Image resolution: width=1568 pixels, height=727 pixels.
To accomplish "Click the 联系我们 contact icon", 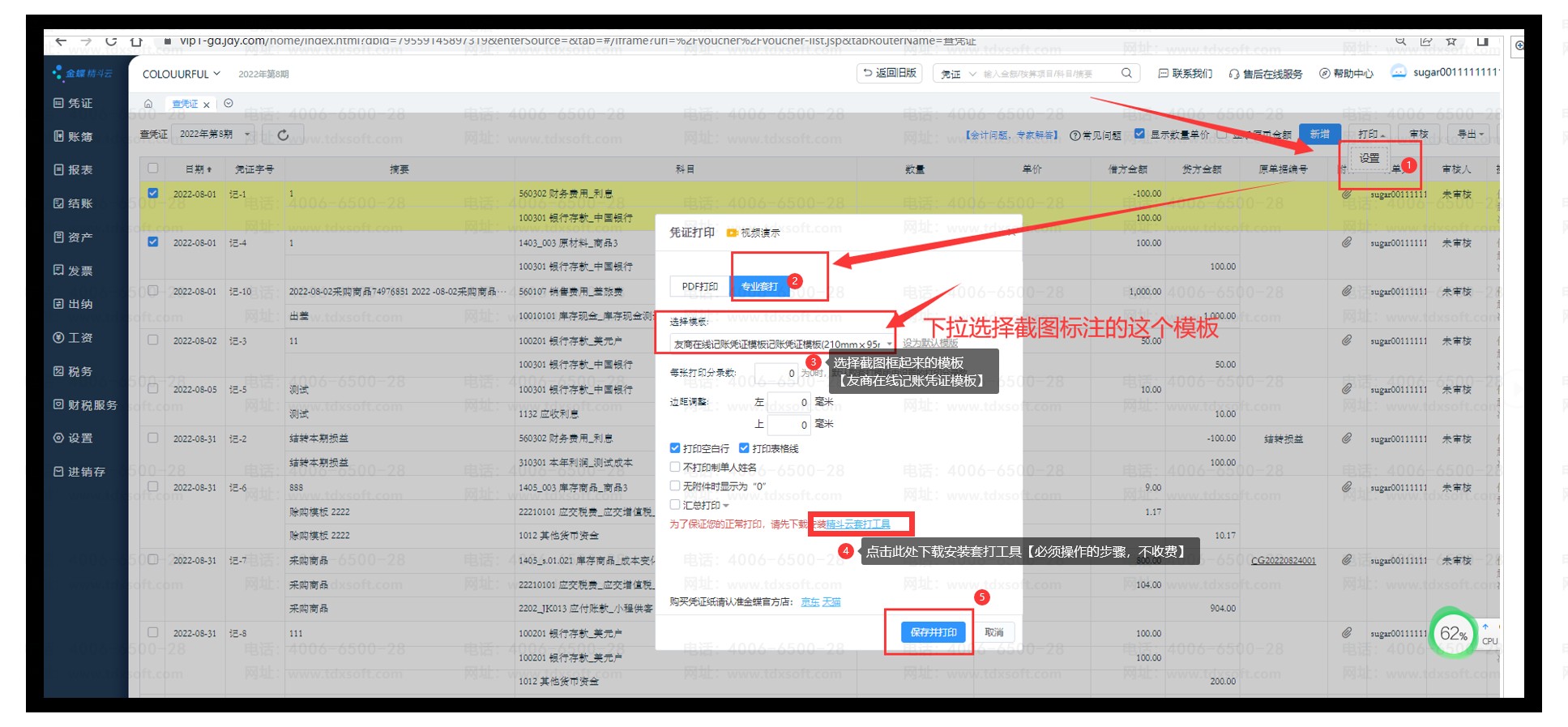I will coord(1164,74).
